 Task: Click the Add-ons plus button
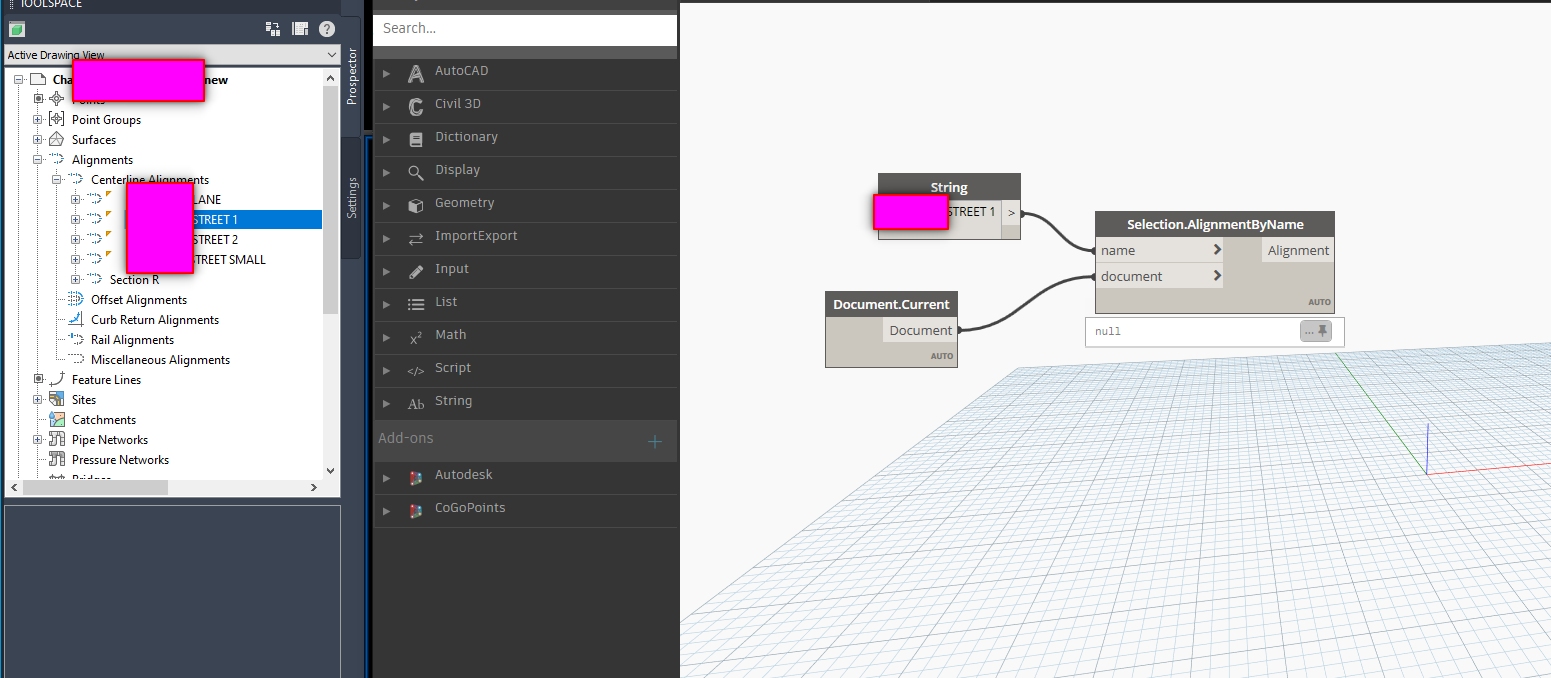[x=655, y=441]
